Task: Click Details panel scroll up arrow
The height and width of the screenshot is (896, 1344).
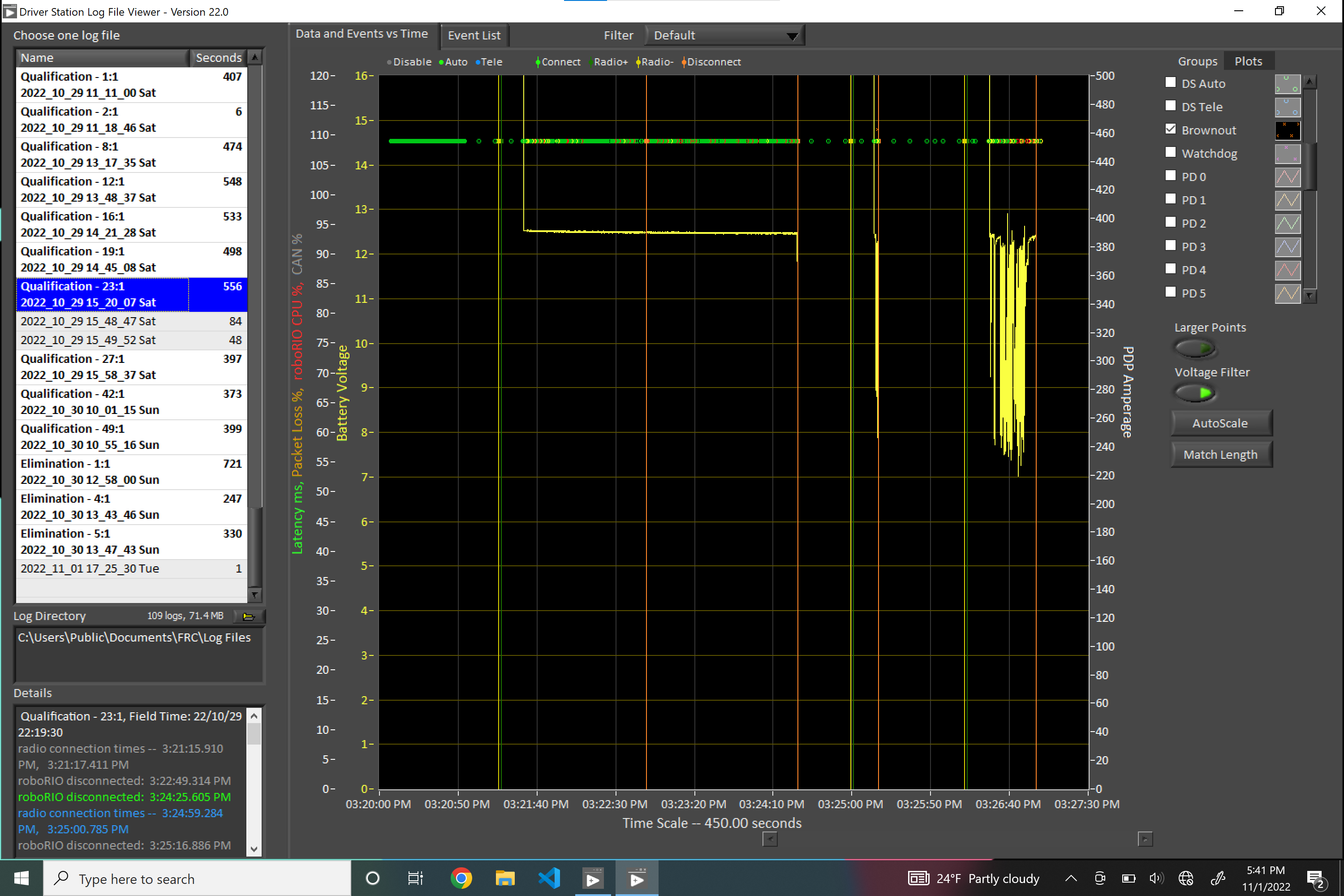Action: [254, 716]
